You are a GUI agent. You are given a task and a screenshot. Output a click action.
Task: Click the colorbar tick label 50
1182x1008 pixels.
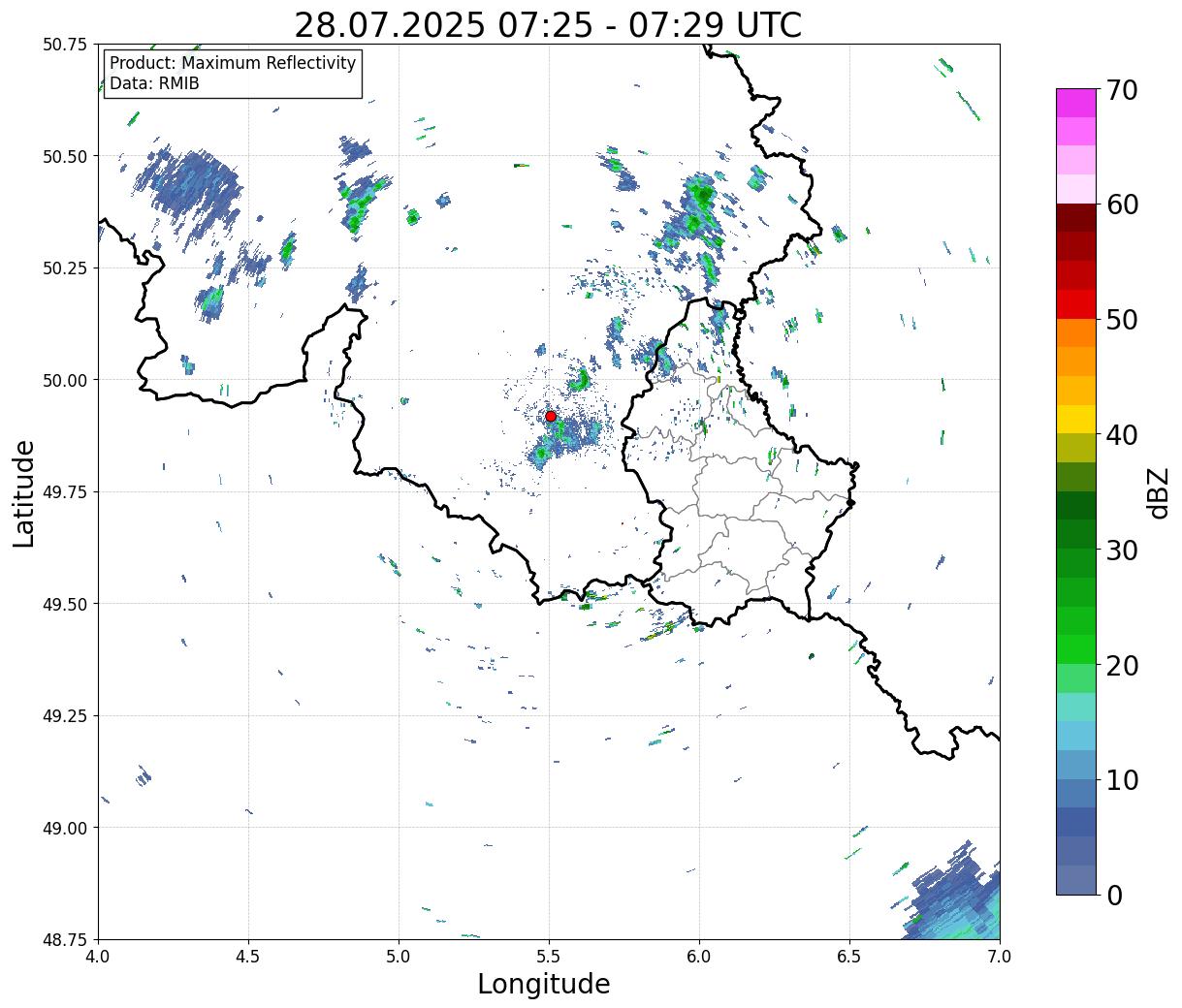pyautogui.click(x=1122, y=320)
